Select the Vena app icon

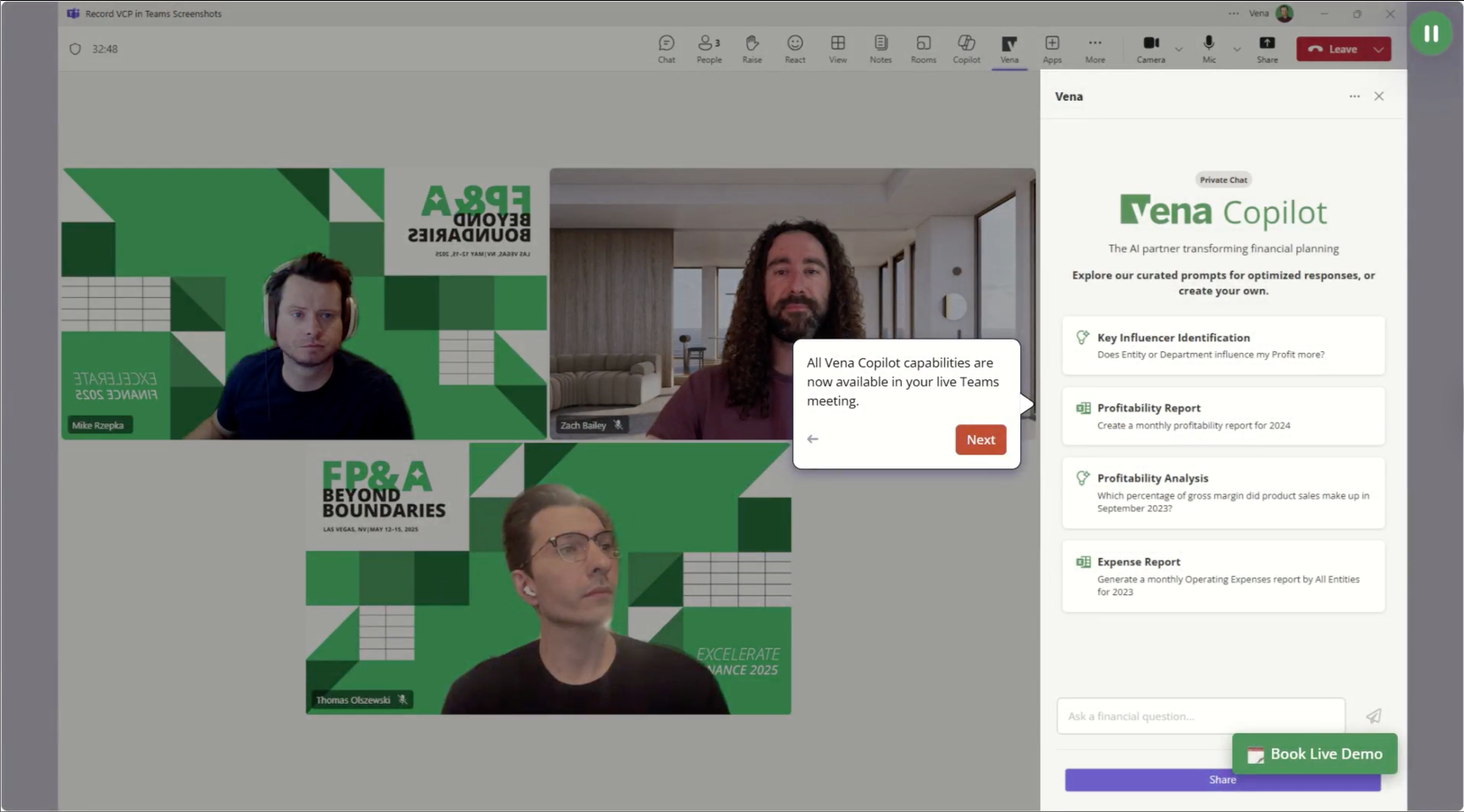coord(1008,48)
